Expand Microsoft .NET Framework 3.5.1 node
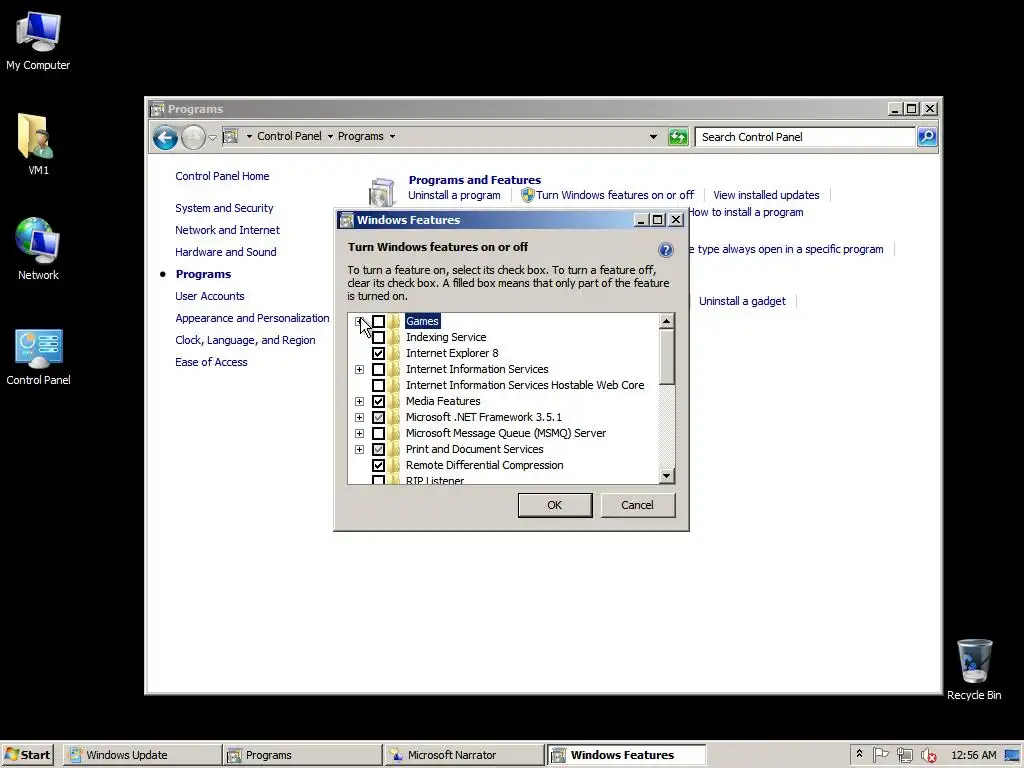The image size is (1024, 768). 359,417
